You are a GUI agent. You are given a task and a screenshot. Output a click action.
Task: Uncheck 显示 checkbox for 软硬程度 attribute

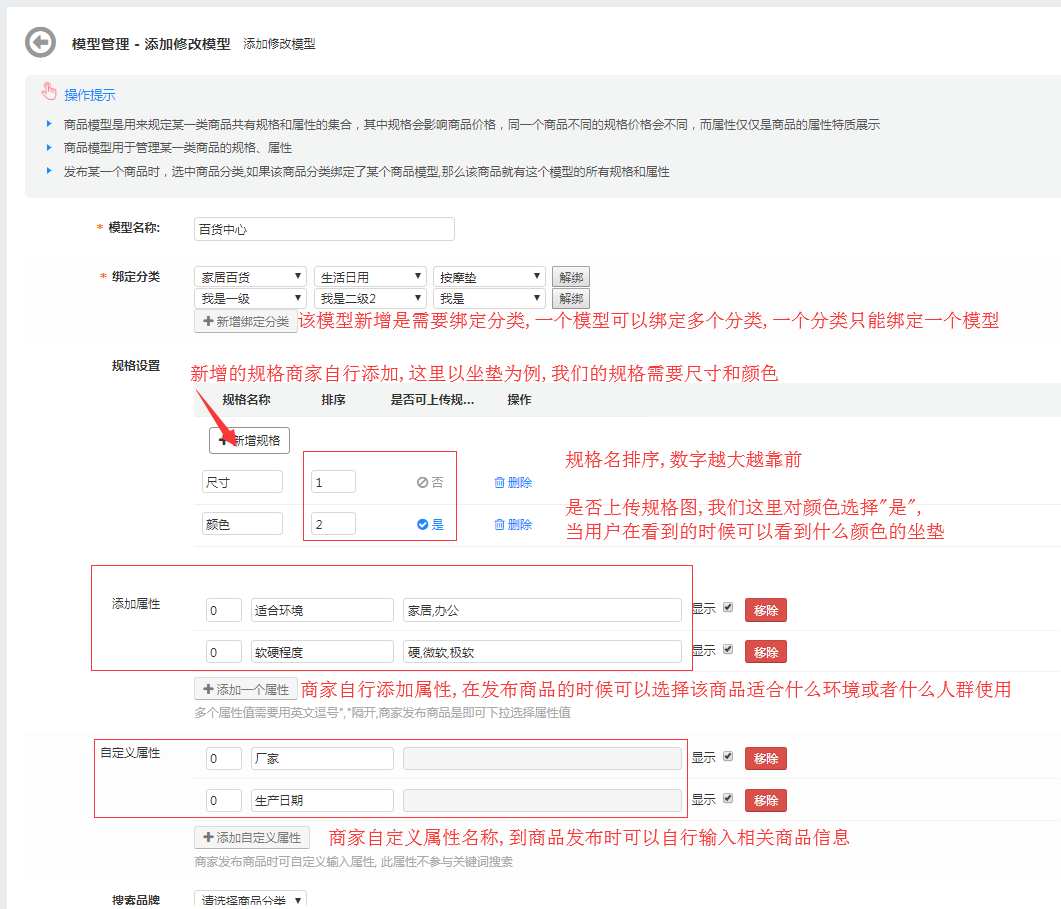click(728, 649)
